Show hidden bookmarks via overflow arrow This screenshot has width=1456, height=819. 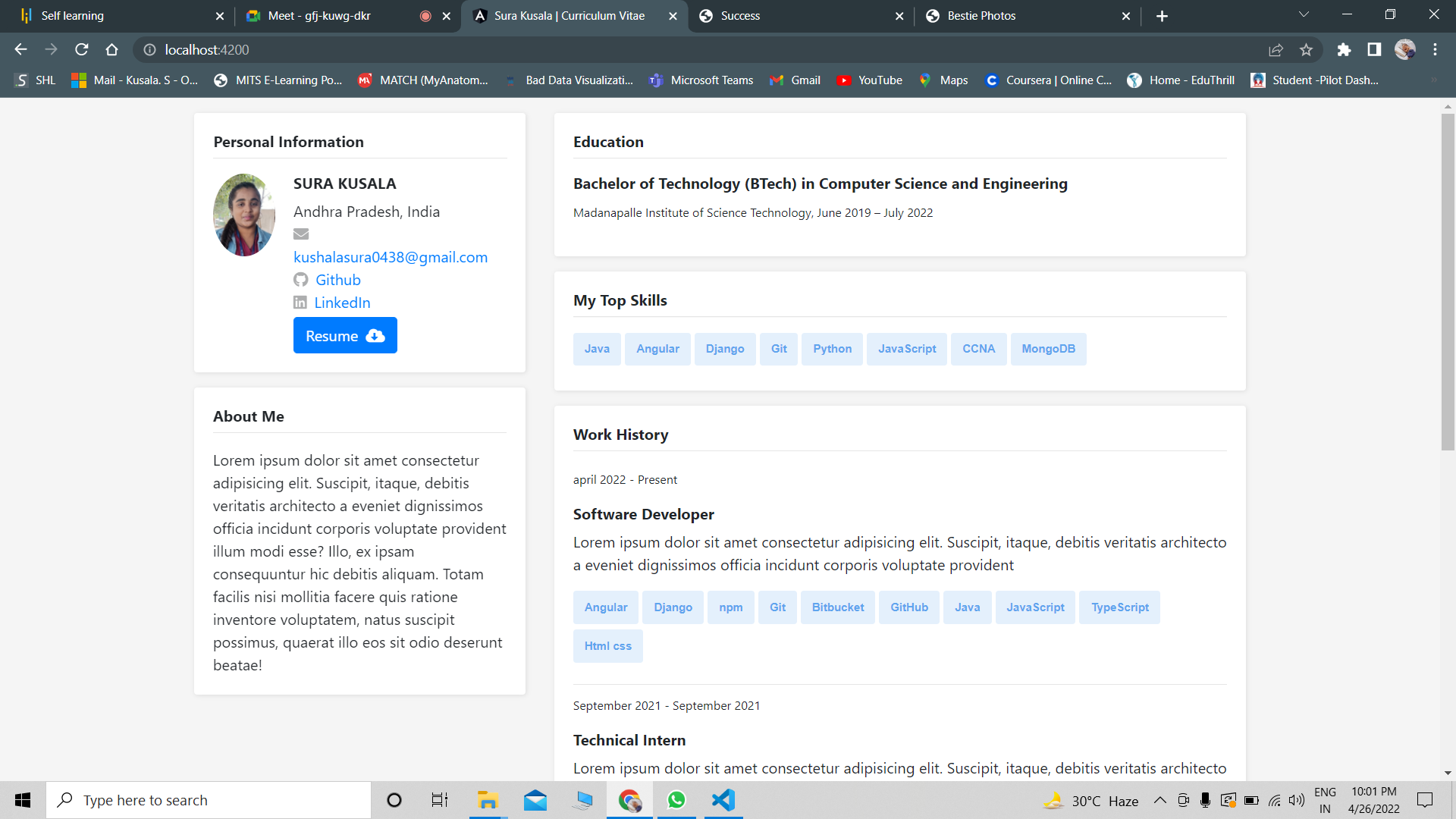[x=1432, y=80]
